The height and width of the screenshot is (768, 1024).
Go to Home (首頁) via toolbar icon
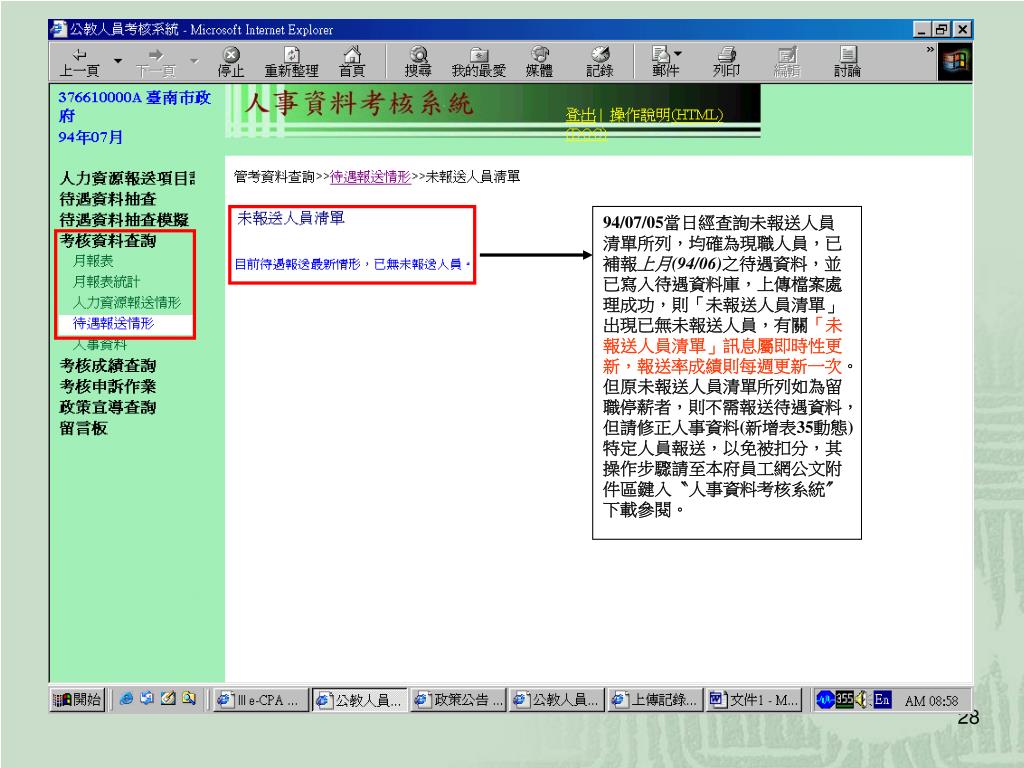[352, 62]
